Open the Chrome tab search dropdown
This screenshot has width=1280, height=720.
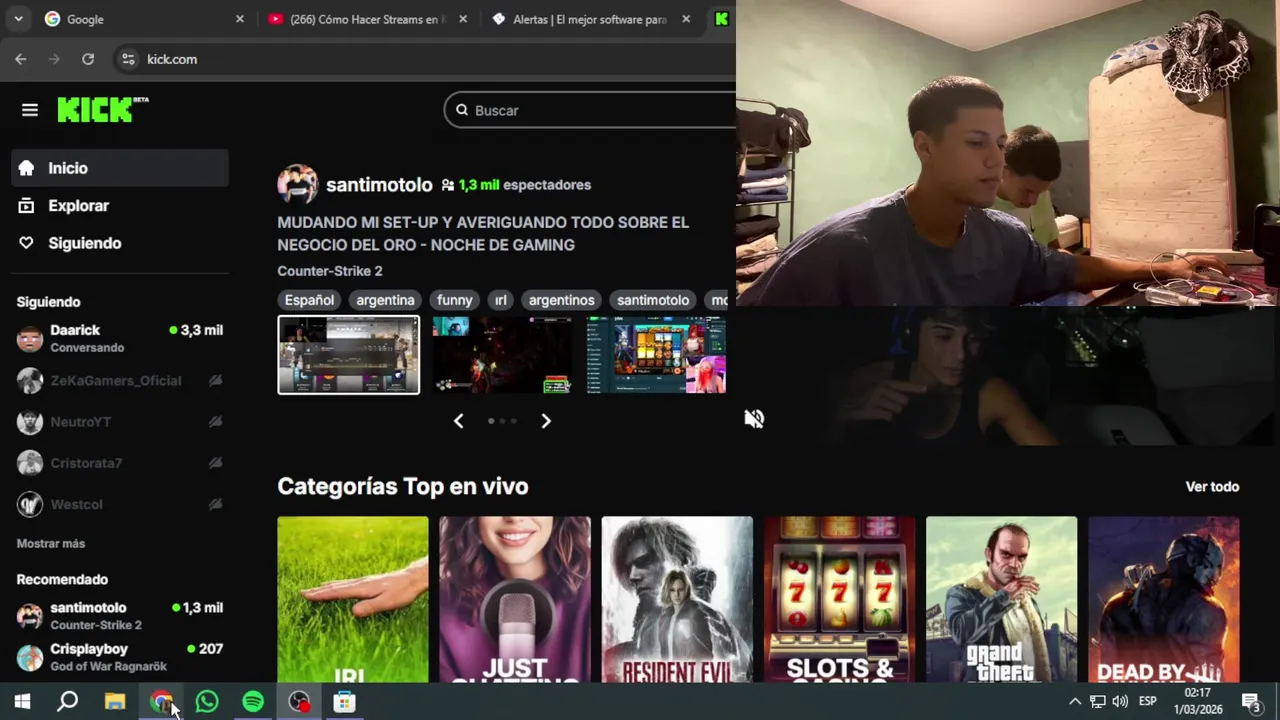[18, 19]
